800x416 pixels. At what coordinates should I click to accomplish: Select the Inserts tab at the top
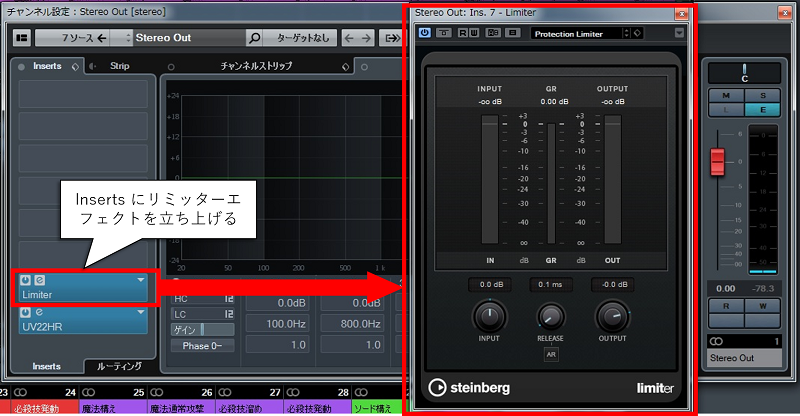pos(47,66)
